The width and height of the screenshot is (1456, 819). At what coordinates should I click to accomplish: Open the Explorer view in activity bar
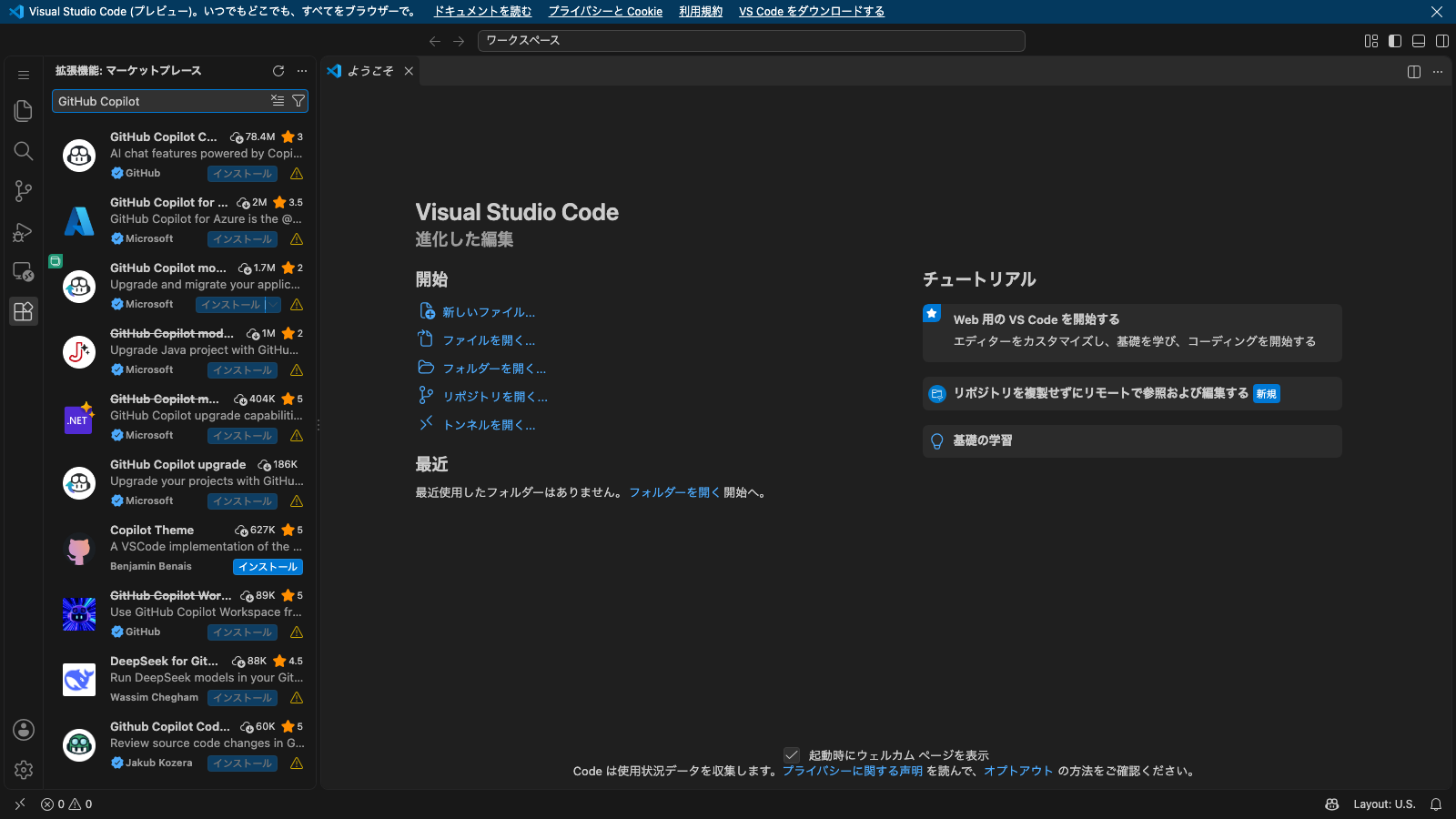[24, 111]
